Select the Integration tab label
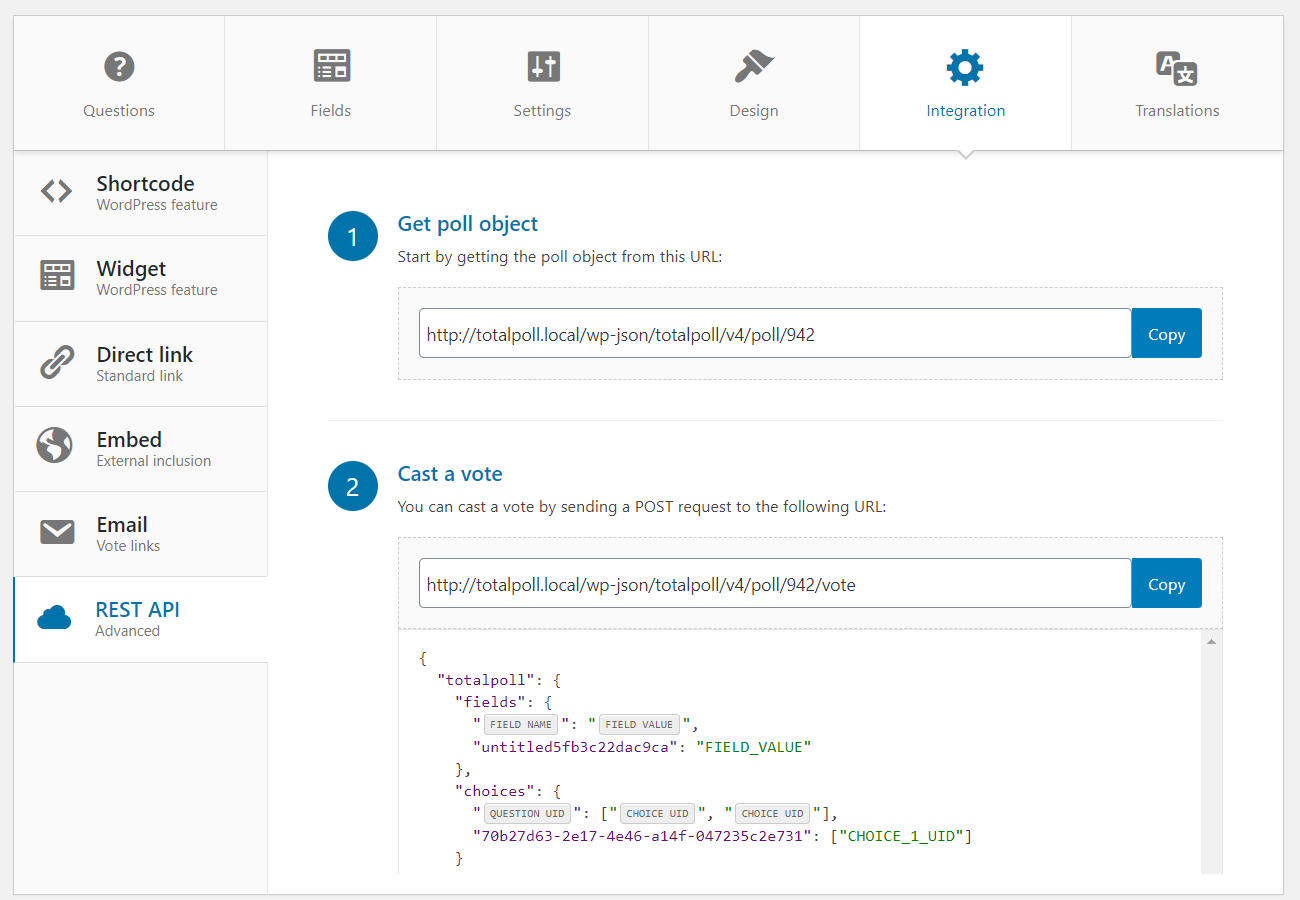Screen dimensions: 1300x900 click(966, 111)
